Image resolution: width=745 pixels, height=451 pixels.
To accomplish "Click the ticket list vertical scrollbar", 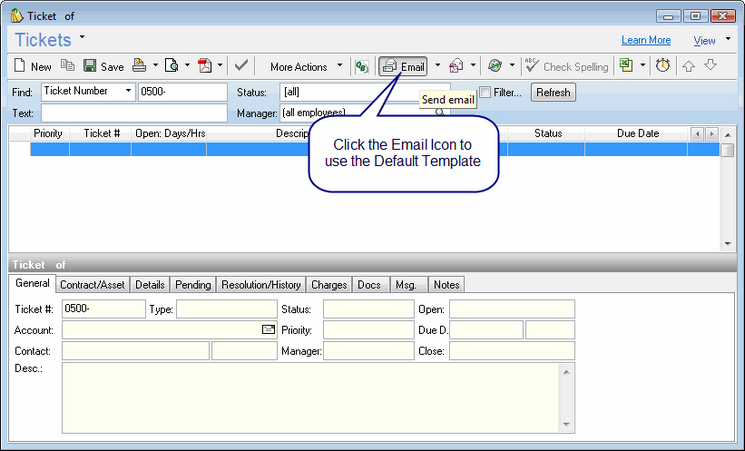I will click(728, 195).
